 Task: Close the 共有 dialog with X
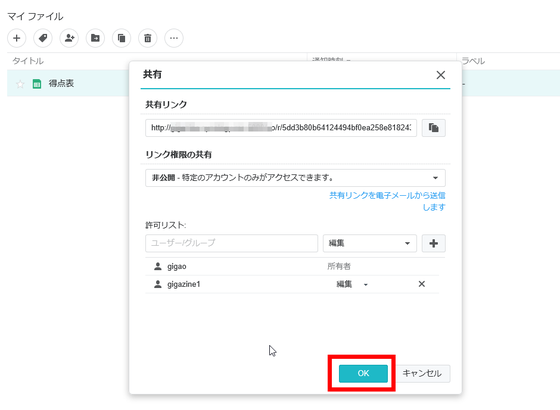pos(441,75)
